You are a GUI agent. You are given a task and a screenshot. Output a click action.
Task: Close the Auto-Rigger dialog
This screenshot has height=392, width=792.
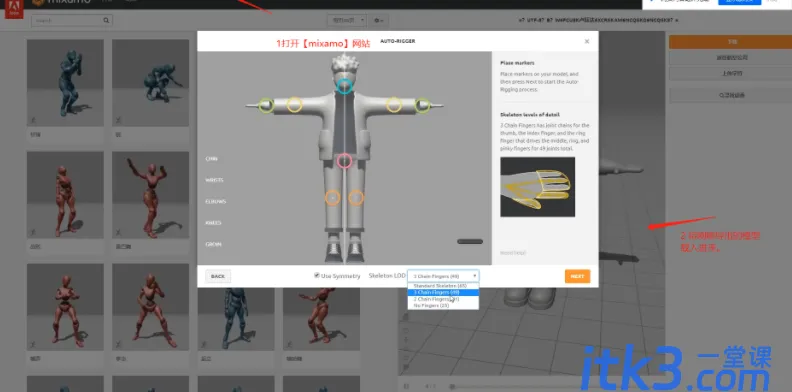click(x=586, y=41)
